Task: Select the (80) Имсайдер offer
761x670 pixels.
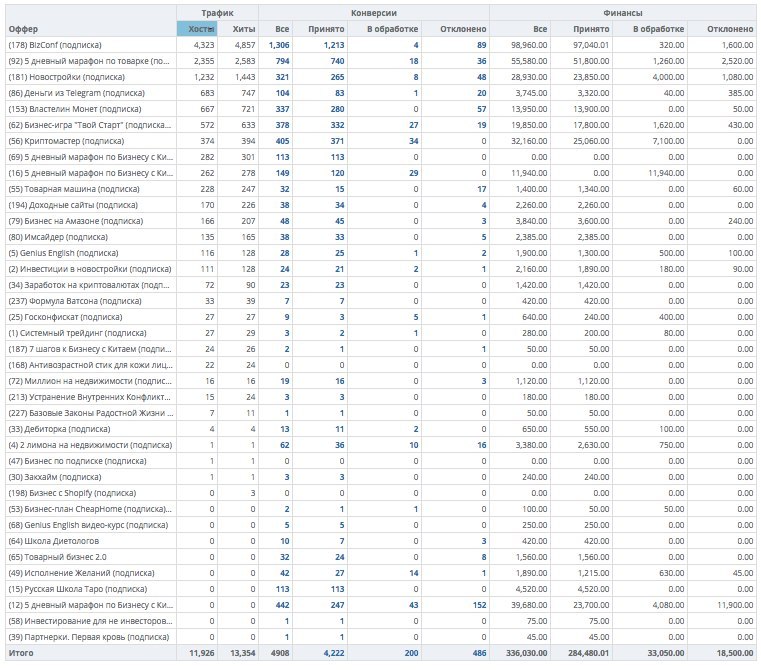Action: [x=58, y=237]
